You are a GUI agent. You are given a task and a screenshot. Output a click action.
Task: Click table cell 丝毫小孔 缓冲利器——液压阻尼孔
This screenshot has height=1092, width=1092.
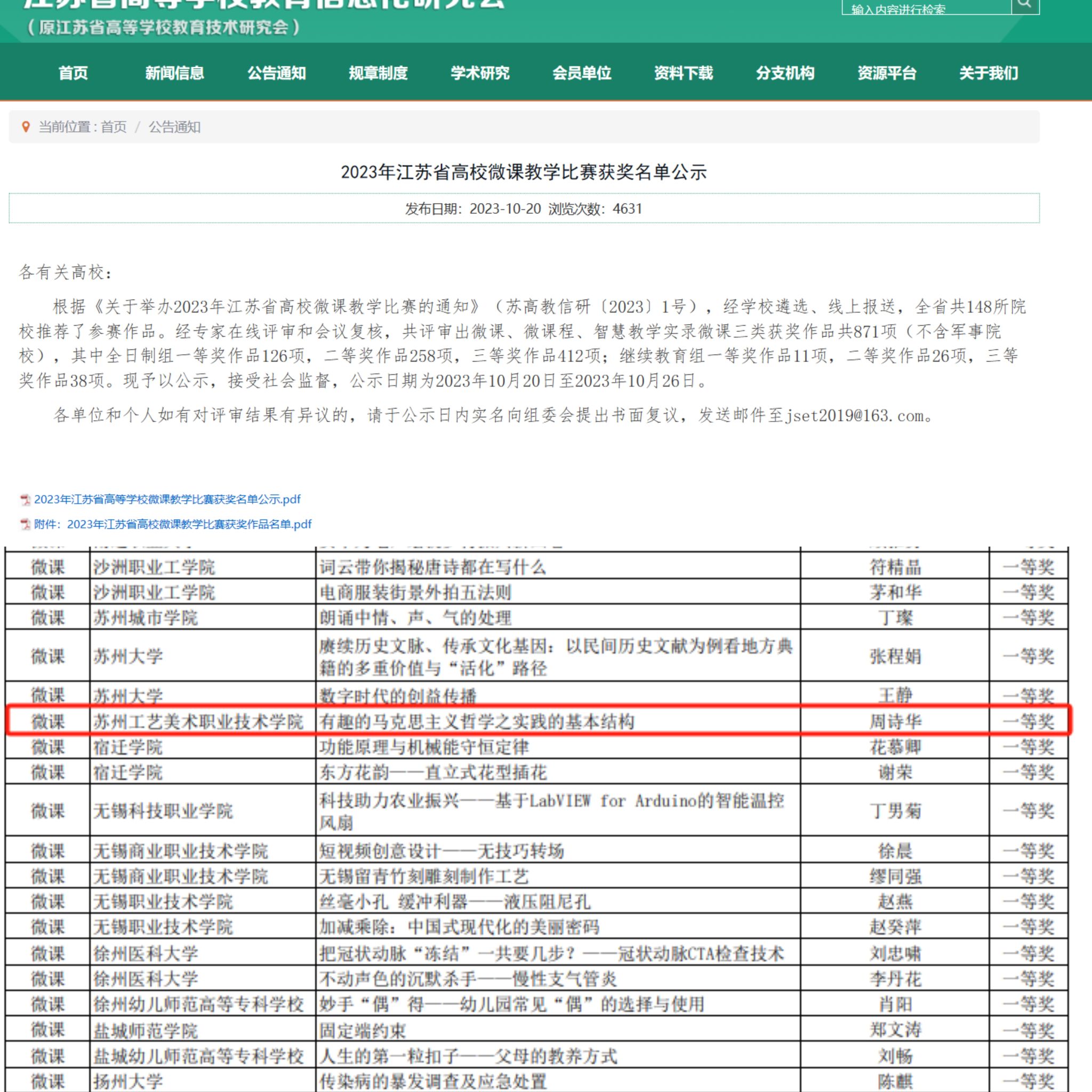click(x=558, y=902)
